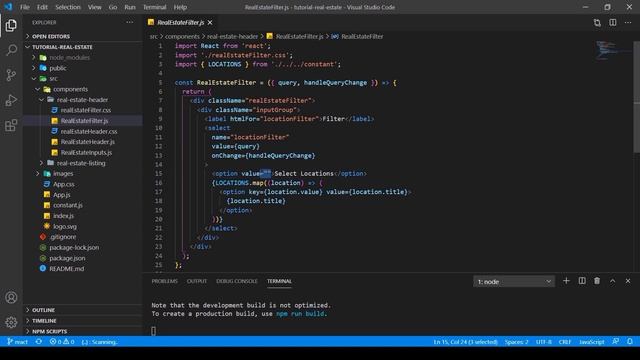
Task: Open the Explorer view in activity bar
Action: pyautogui.click(x=11, y=26)
